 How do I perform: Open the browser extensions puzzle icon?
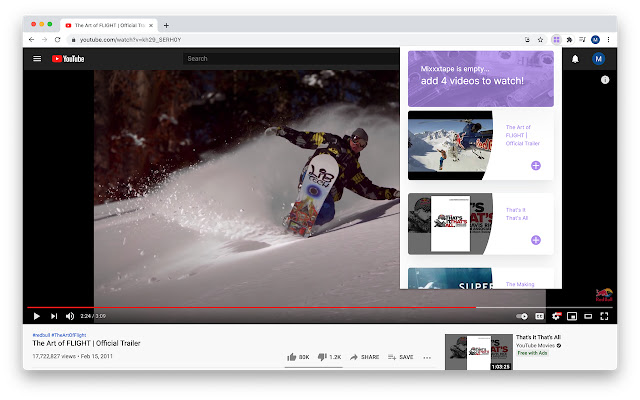569,40
